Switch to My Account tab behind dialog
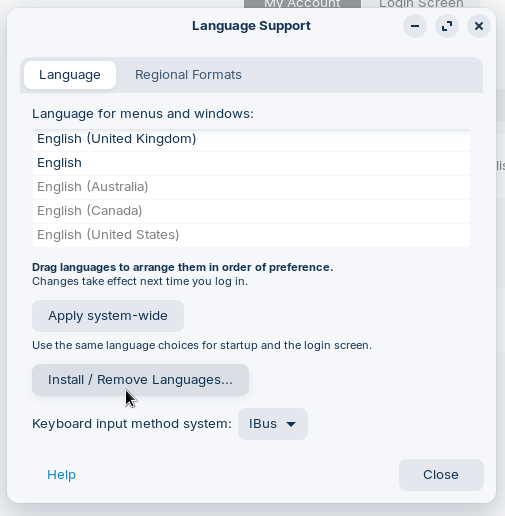Screen dimensions: 505x516 pos(302,4)
